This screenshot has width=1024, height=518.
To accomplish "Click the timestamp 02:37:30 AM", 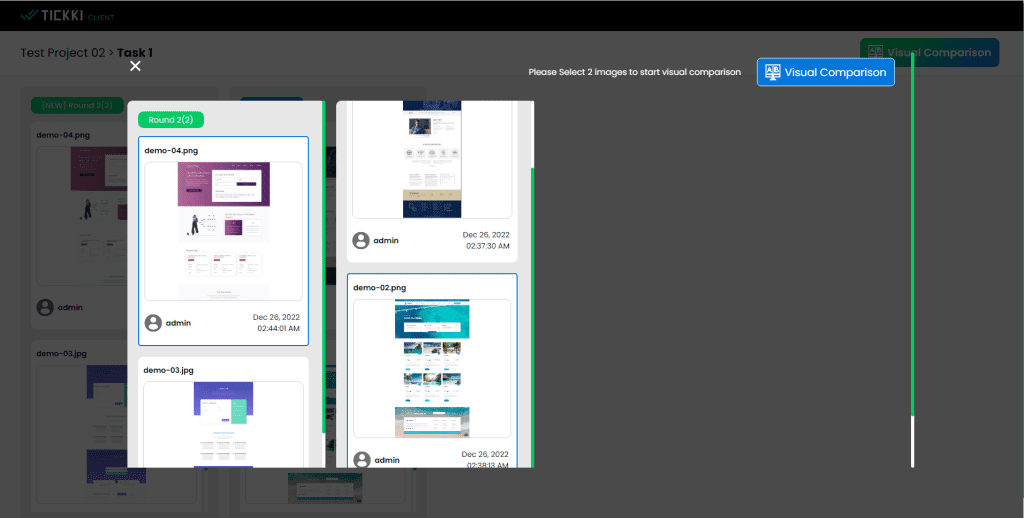I will coord(488,246).
